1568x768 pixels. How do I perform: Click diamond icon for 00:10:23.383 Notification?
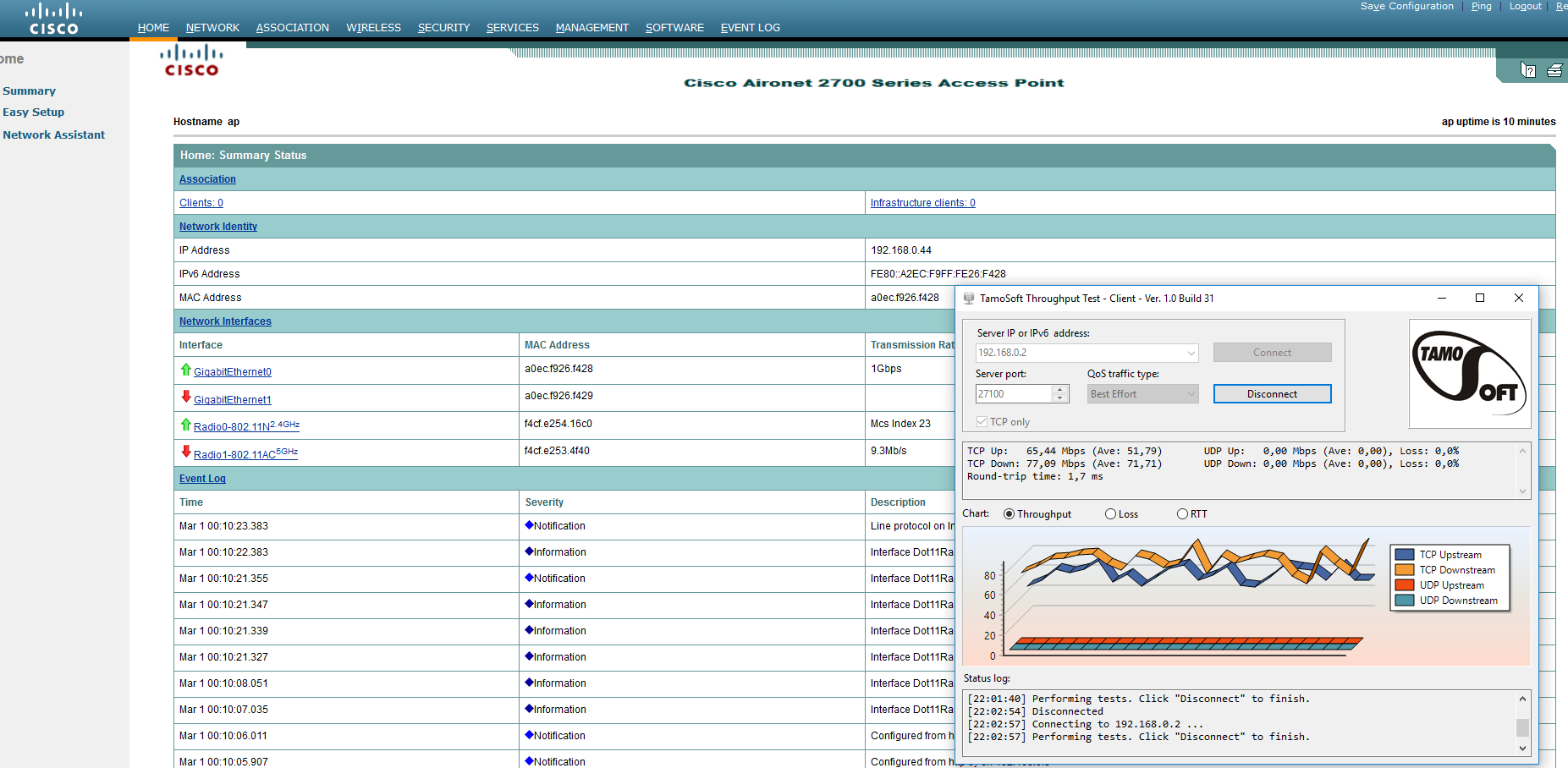(x=529, y=525)
